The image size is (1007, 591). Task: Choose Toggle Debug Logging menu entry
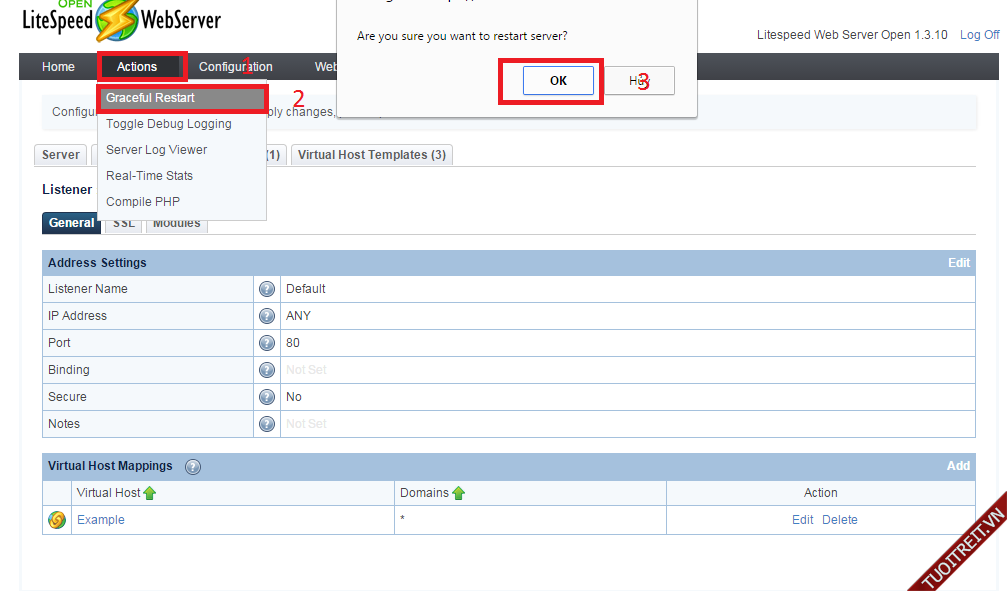click(x=169, y=124)
